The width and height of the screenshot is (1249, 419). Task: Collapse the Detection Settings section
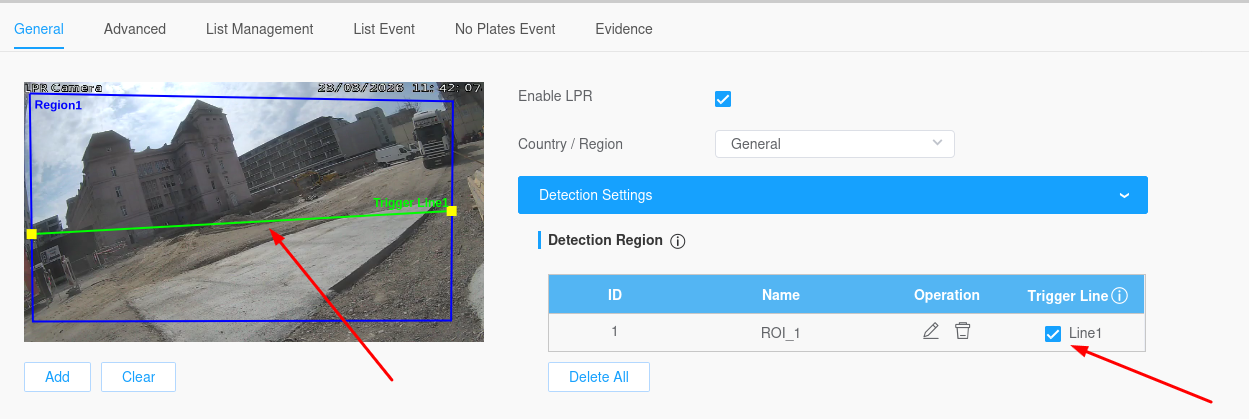point(1124,195)
